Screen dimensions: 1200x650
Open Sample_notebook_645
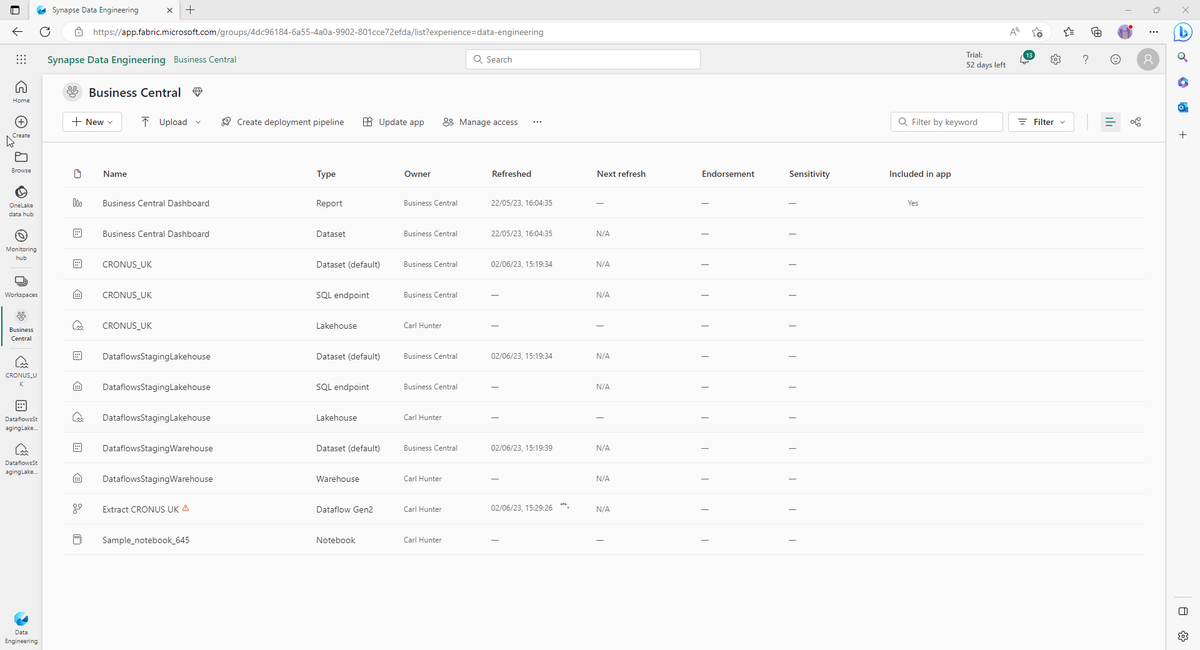pos(146,540)
